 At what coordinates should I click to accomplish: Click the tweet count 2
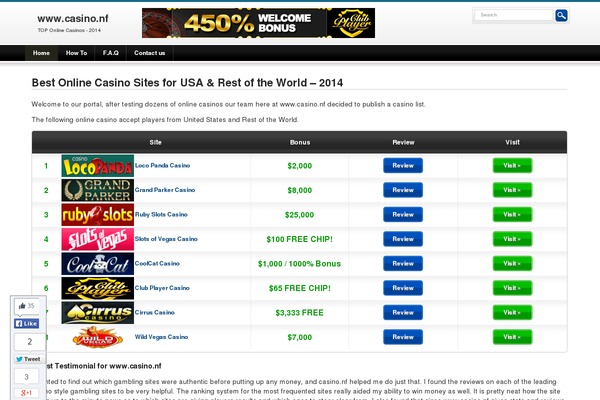[x=29, y=342]
